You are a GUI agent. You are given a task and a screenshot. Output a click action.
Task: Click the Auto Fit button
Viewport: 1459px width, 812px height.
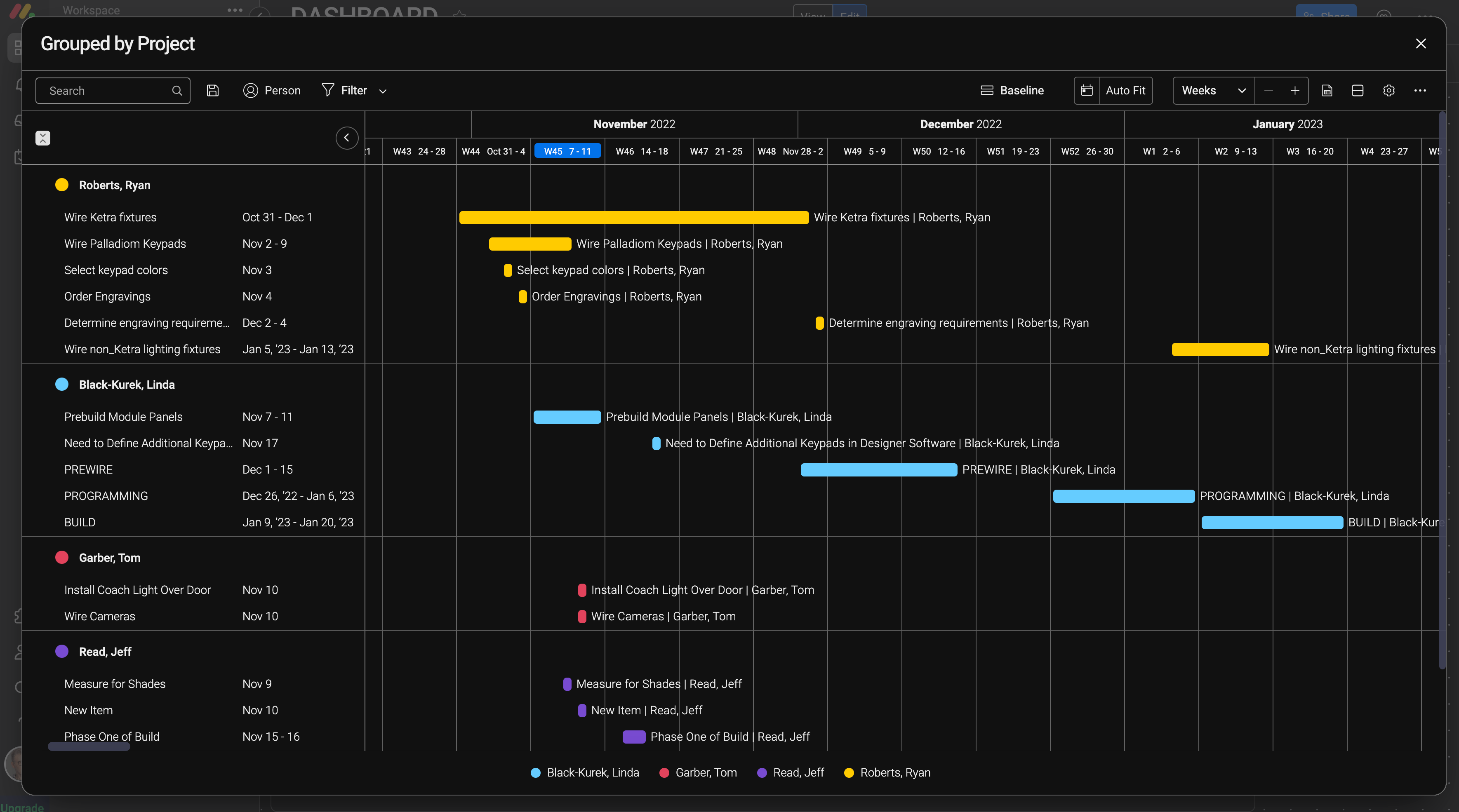(x=1125, y=91)
